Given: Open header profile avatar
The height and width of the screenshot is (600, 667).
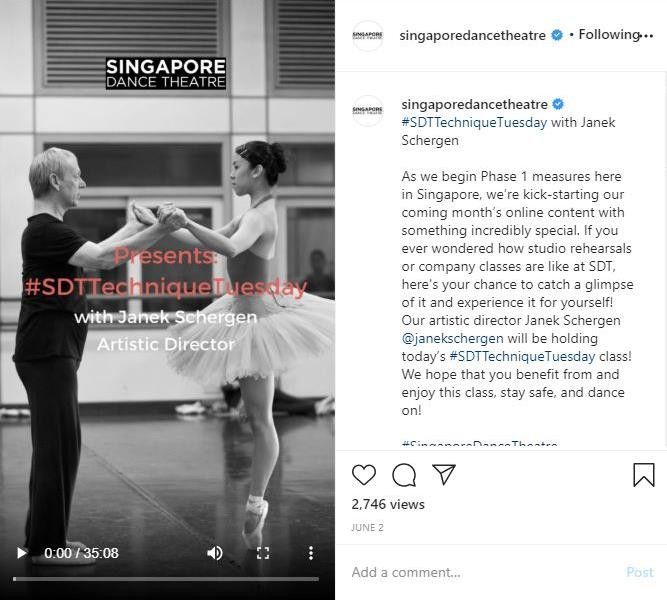Looking at the screenshot, I should [x=368, y=36].
